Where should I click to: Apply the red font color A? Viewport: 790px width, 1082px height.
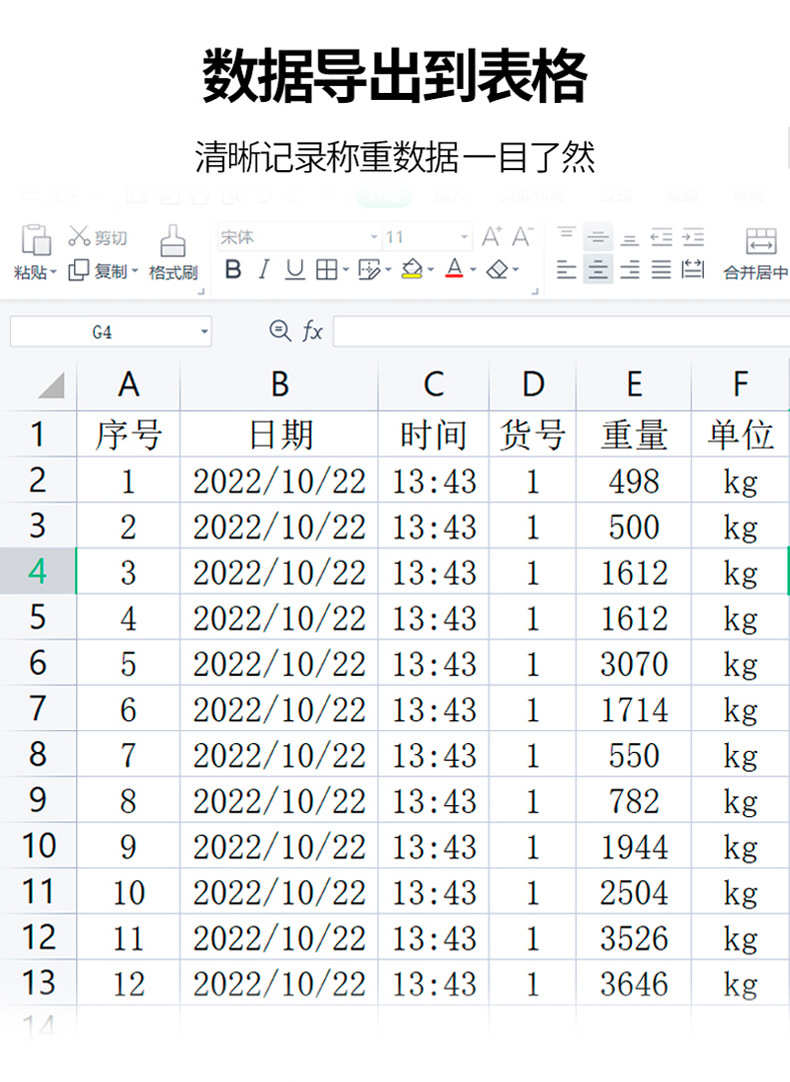tap(454, 269)
